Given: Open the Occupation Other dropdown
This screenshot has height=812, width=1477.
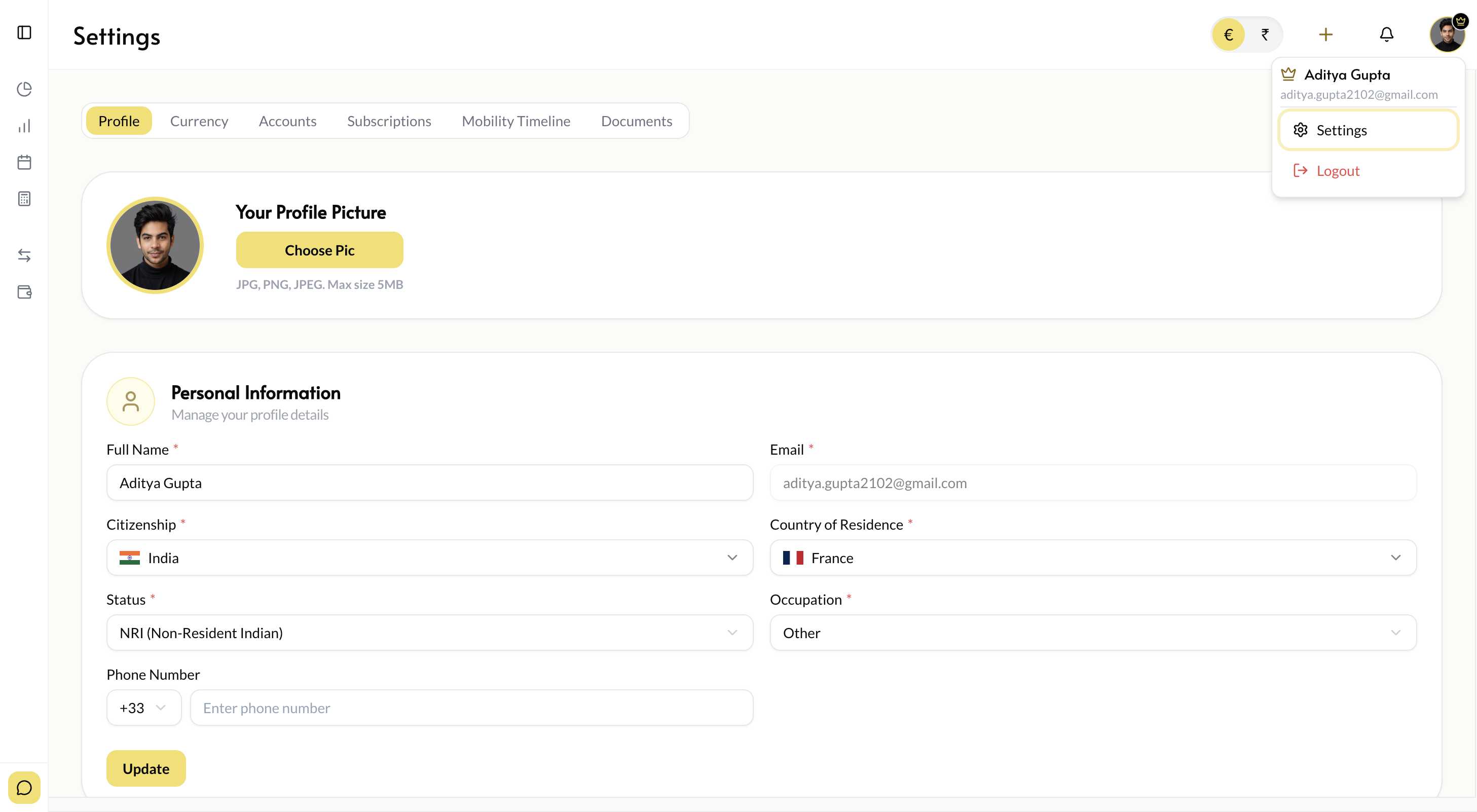Looking at the screenshot, I should tap(1093, 633).
